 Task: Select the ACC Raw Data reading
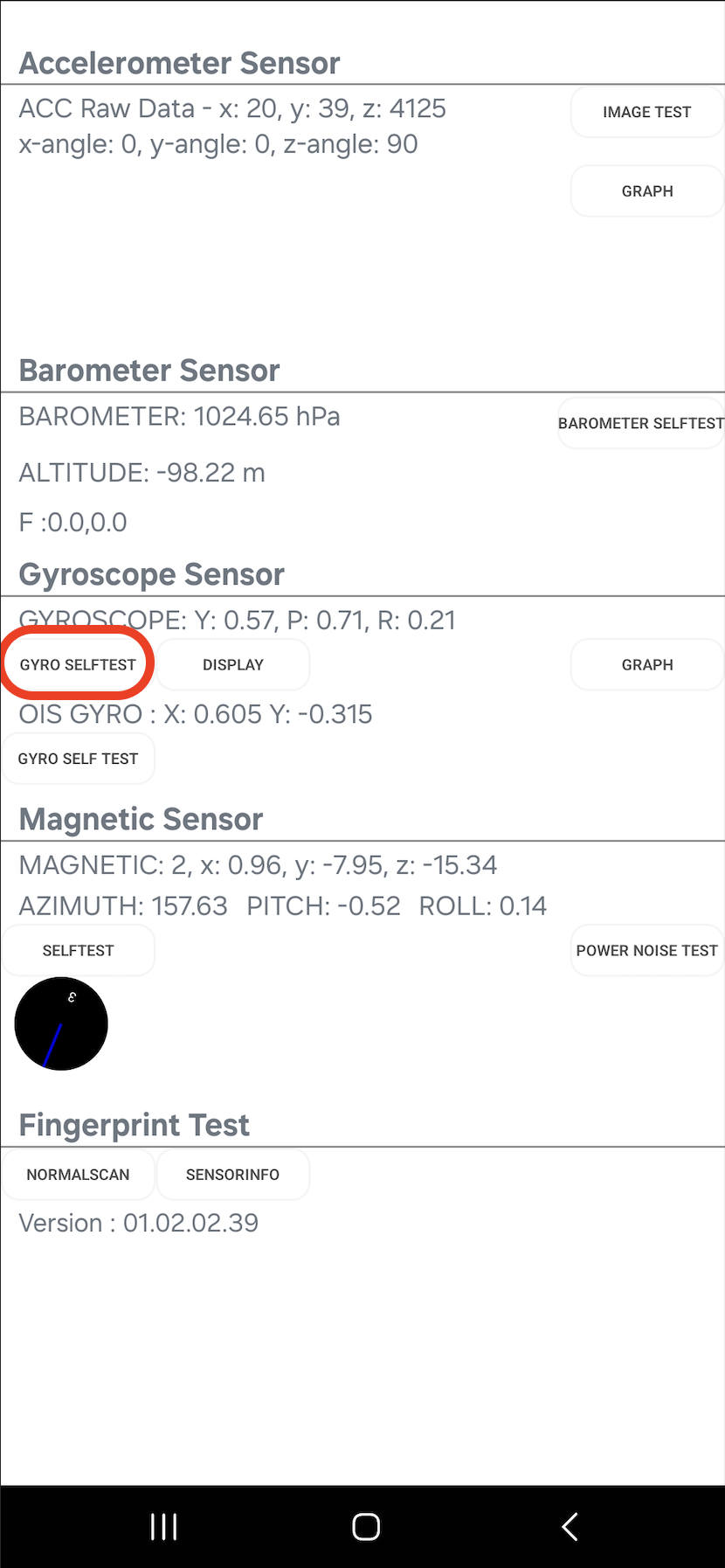tap(232, 108)
